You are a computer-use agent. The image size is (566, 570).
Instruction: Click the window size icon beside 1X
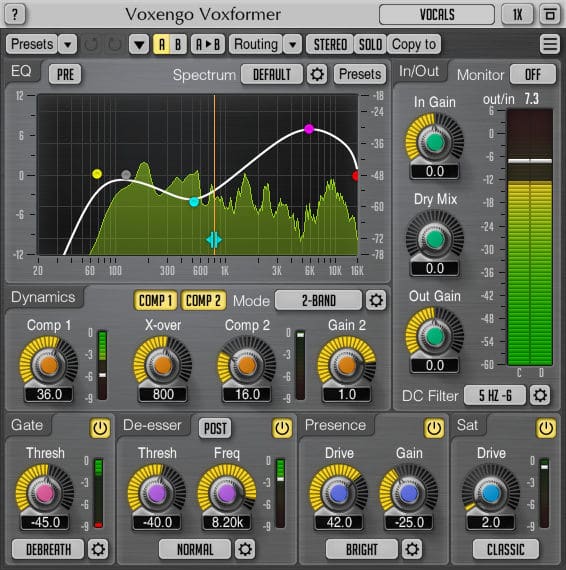[x=550, y=15]
